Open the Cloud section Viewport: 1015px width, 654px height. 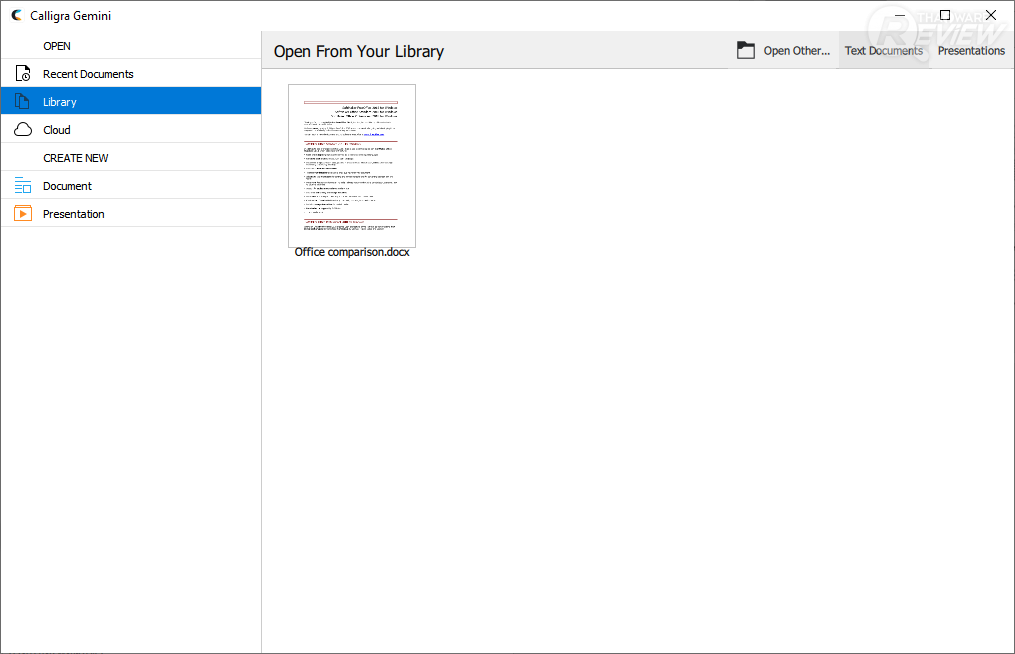[x=131, y=130]
